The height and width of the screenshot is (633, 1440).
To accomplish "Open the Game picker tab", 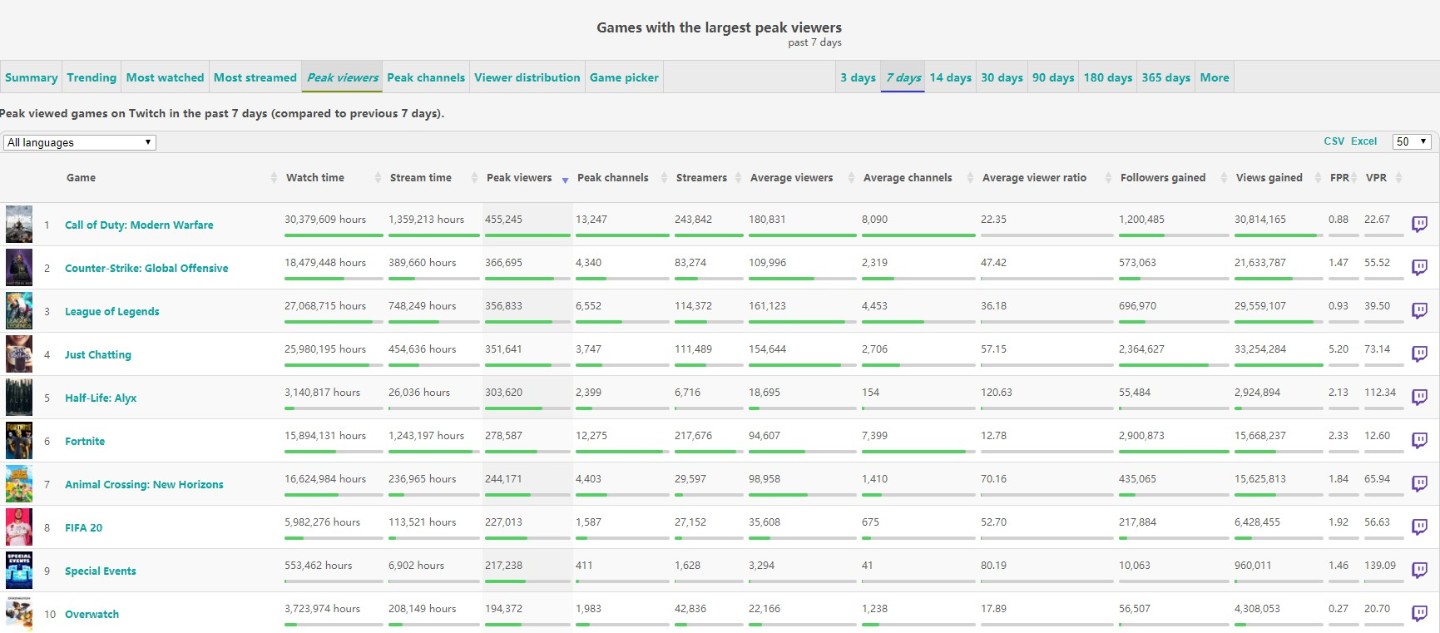I will pos(623,77).
